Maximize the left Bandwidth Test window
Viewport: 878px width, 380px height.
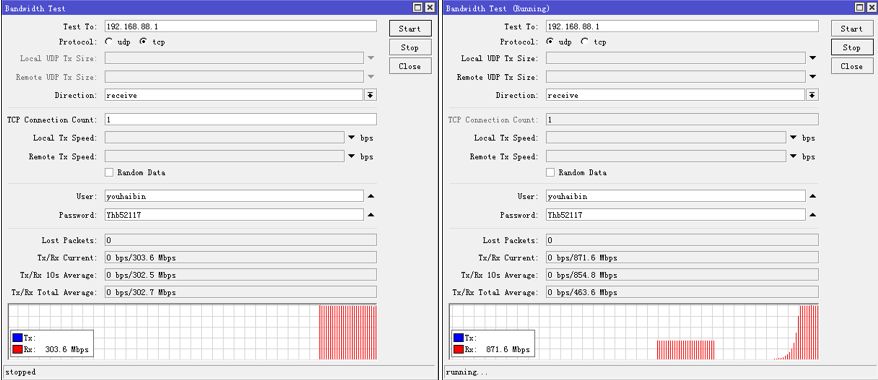[418, 8]
